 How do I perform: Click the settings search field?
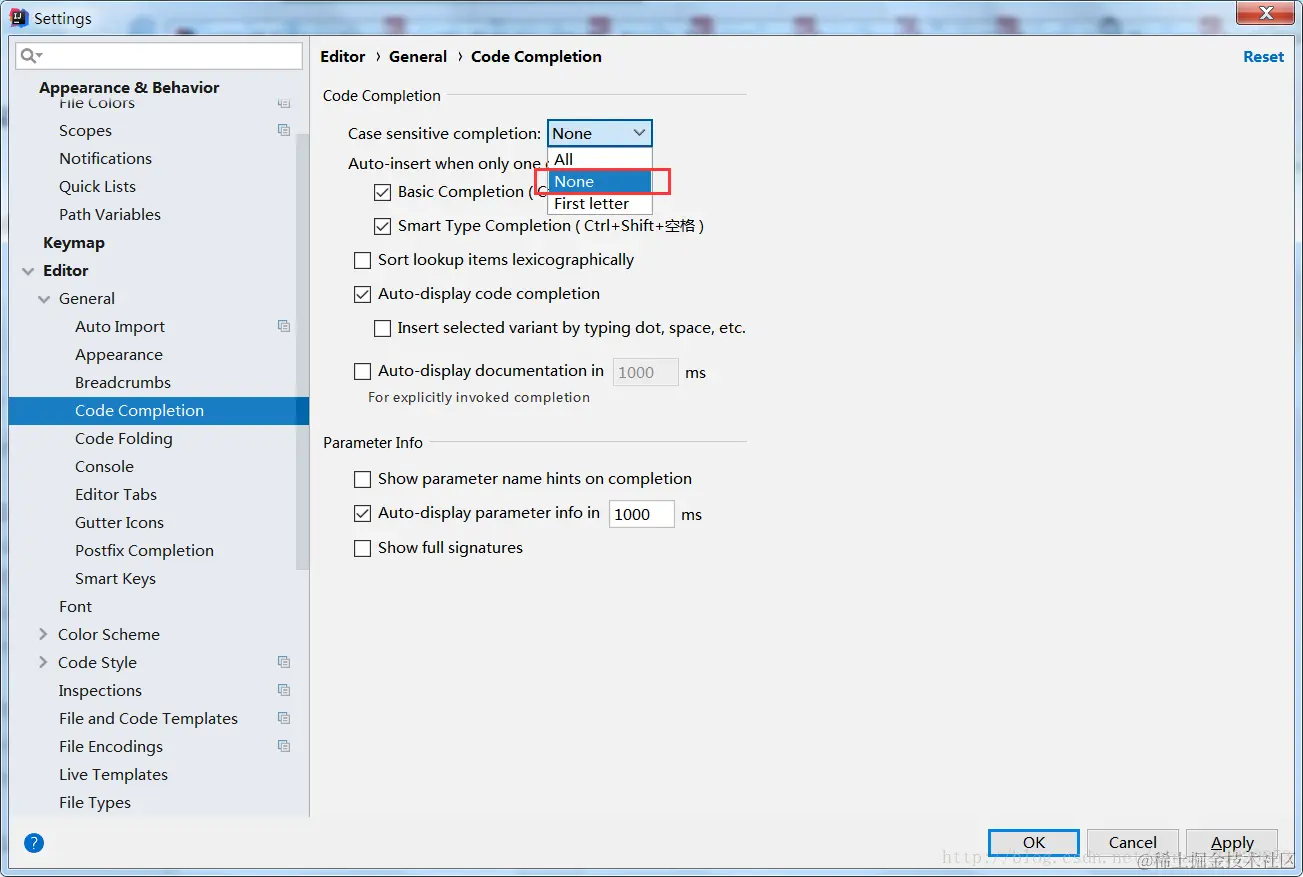pos(159,56)
